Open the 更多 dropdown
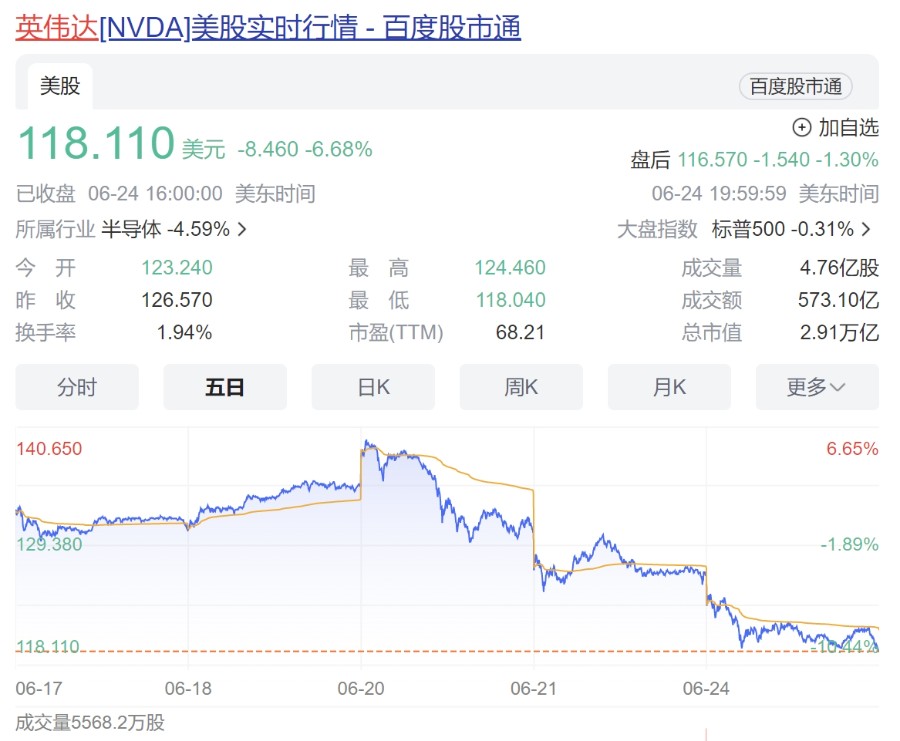Screen dimensions: 900x741 817,387
